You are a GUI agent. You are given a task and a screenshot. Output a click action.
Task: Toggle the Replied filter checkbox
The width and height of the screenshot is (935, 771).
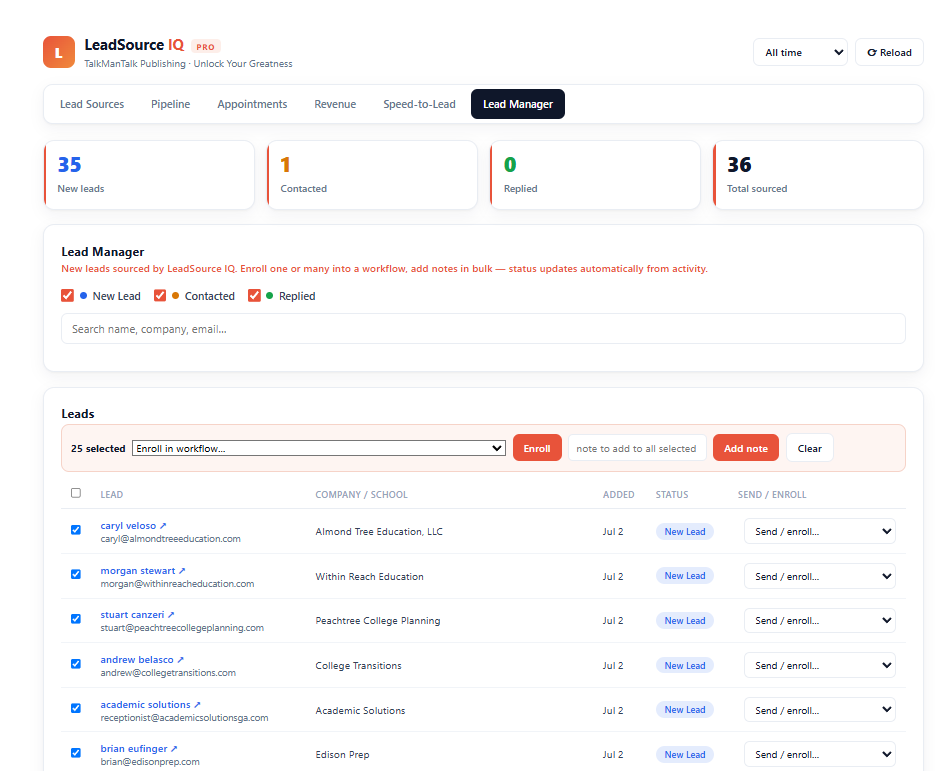pyautogui.click(x=255, y=296)
